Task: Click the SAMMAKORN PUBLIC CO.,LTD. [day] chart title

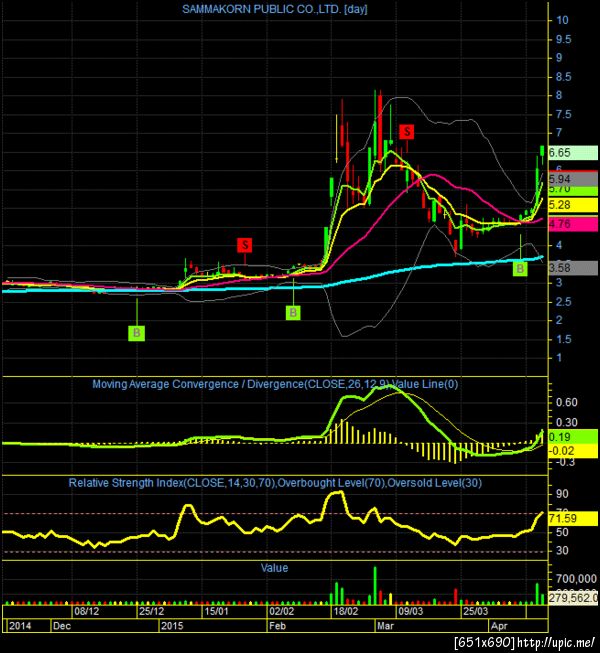Action: point(275,9)
